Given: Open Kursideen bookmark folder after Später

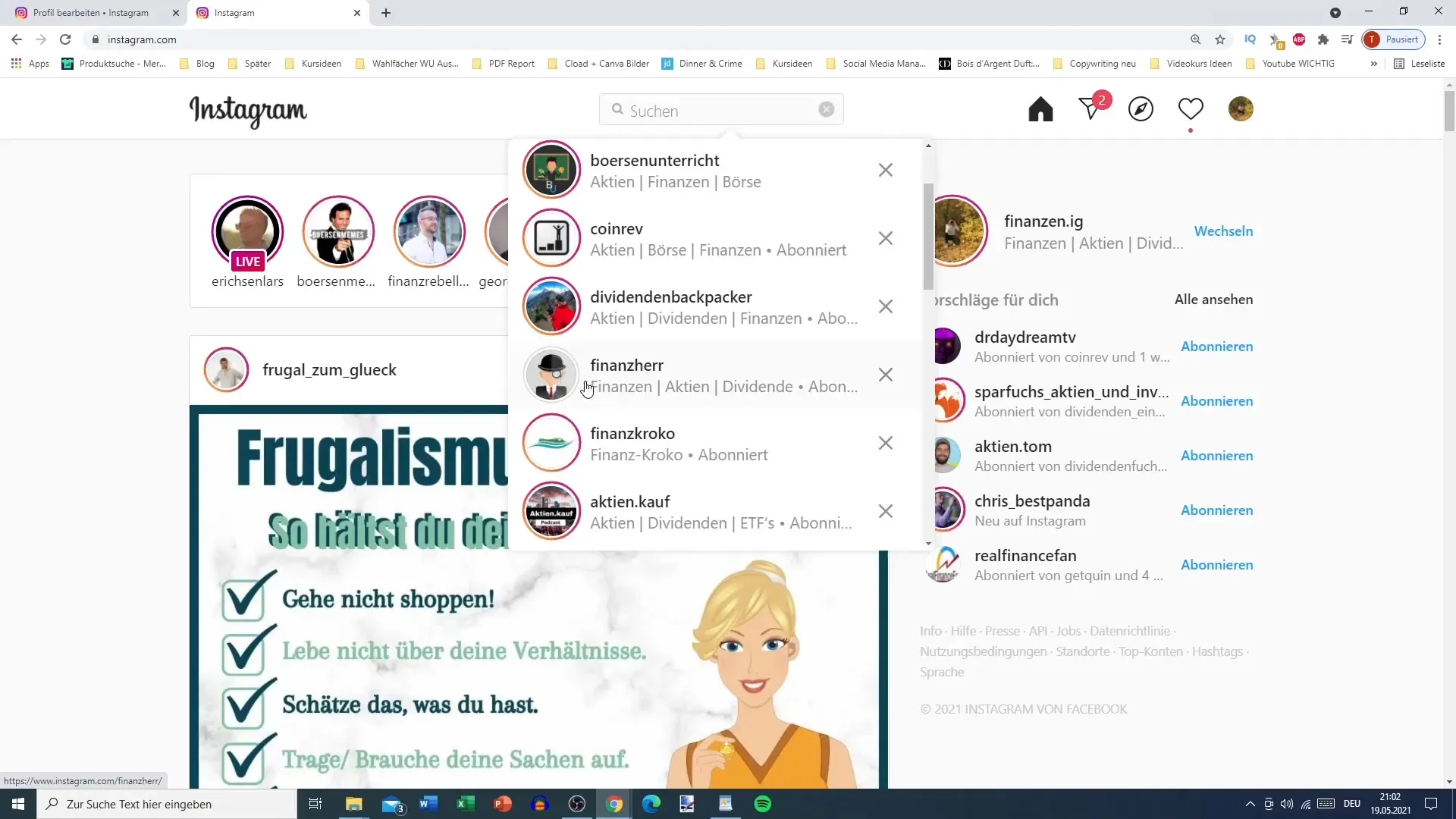Looking at the screenshot, I should (x=312, y=64).
